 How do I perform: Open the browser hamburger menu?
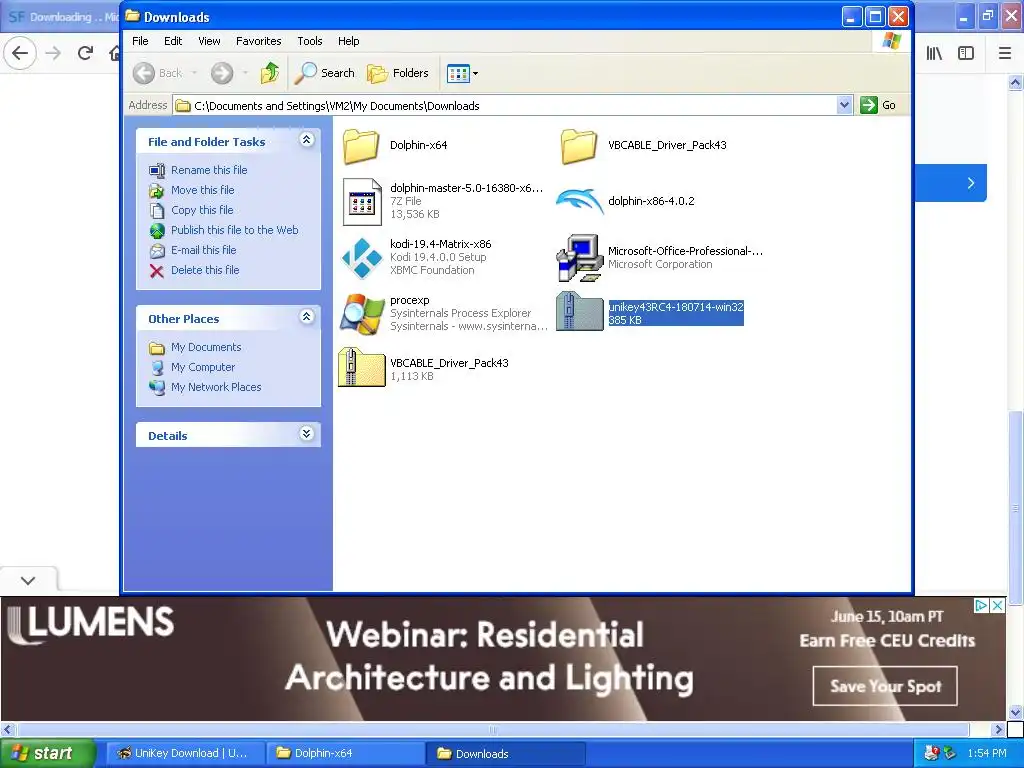point(1005,53)
